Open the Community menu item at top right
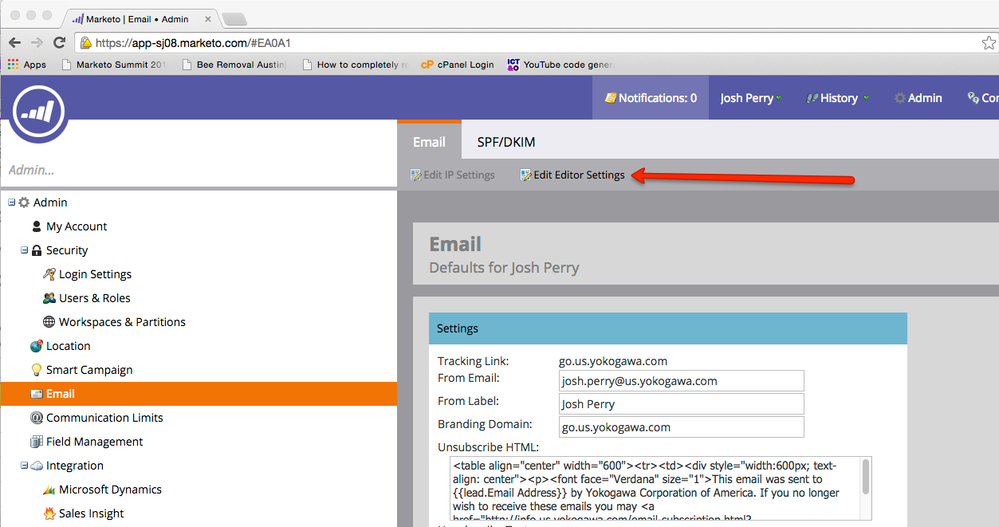The height and width of the screenshot is (527, 999). point(982,98)
